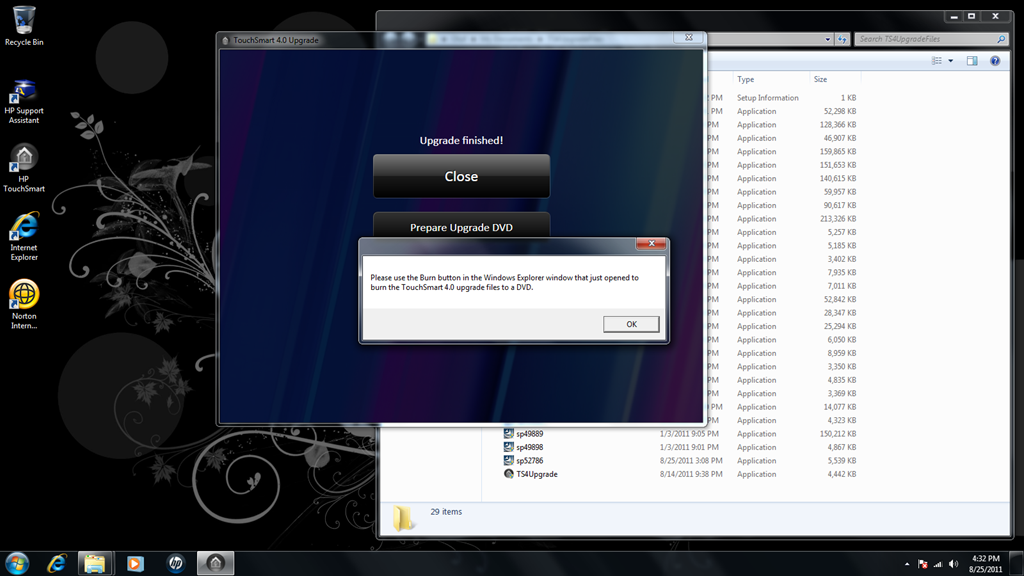Open the Explorer address bar history dropdown

click(x=827, y=39)
